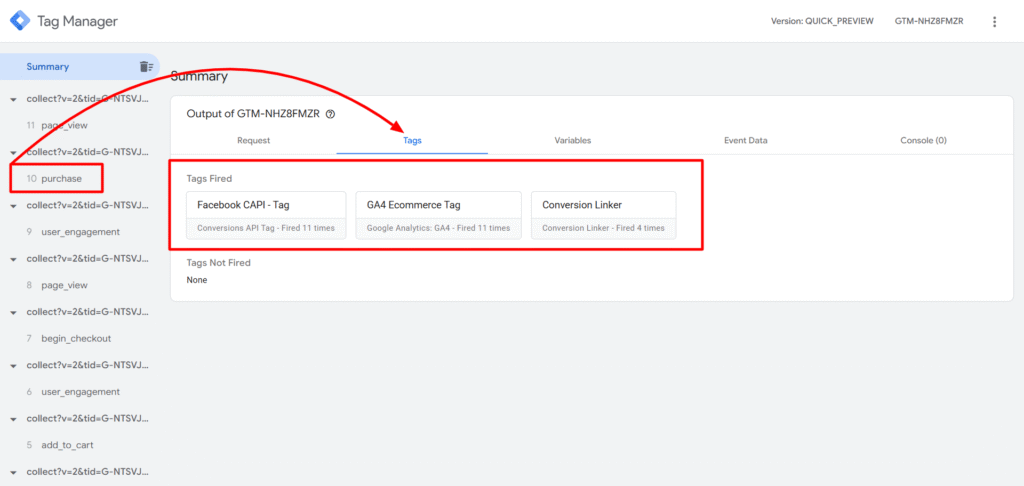
Task: Open the three-dot more options menu
Action: click(x=994, y=21)
